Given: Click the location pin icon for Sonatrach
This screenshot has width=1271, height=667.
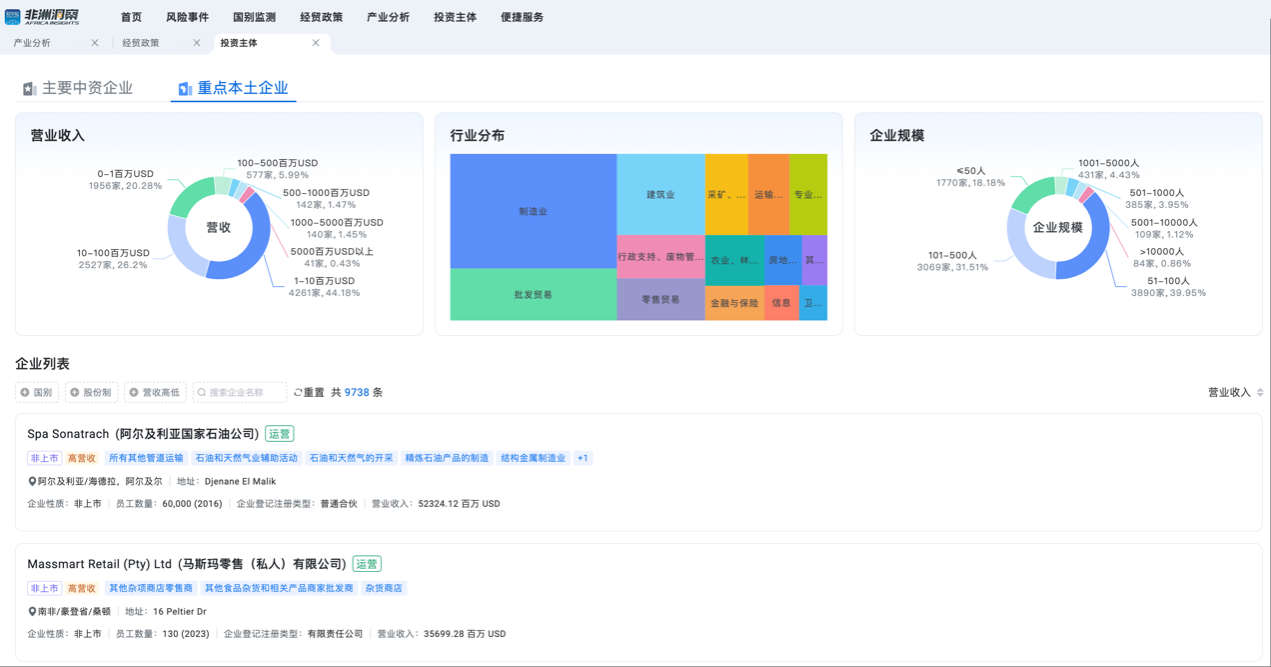Looking at the screenshot, I should (32, 482).
